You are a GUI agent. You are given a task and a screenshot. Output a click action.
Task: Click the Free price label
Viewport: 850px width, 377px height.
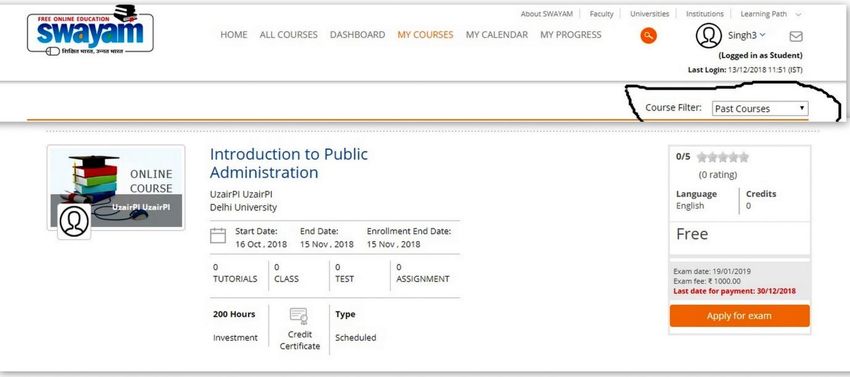[692, 234]
